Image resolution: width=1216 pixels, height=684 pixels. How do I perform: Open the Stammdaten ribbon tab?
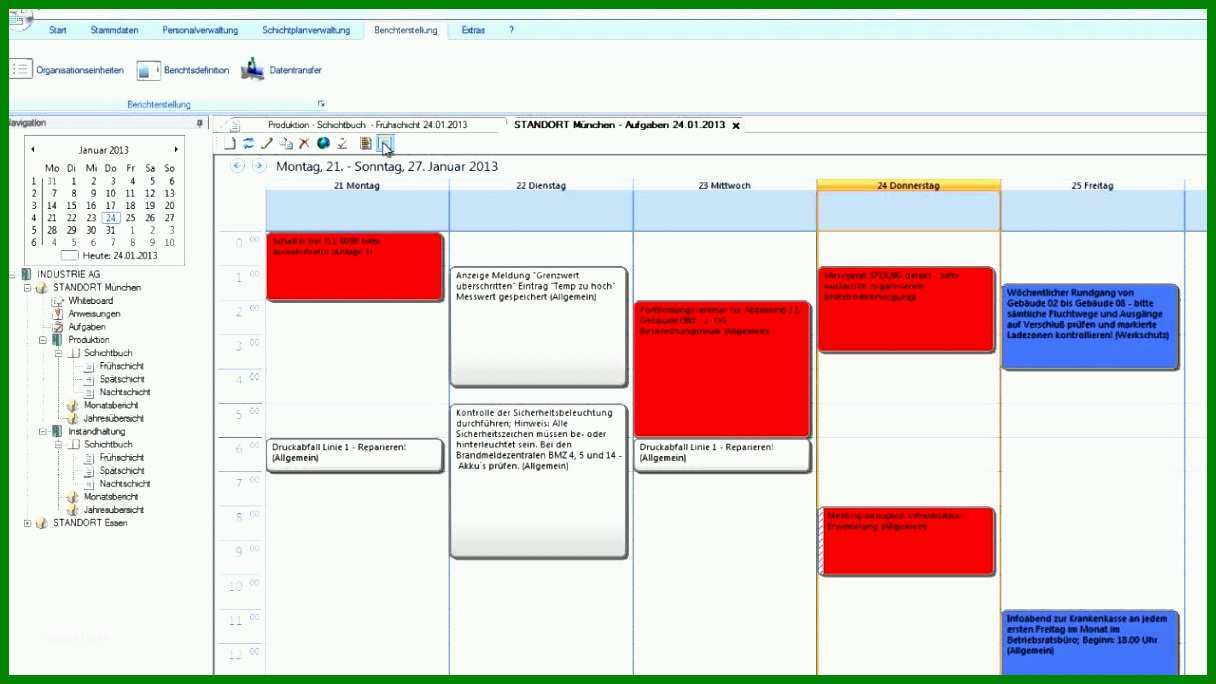coord(114,30)
